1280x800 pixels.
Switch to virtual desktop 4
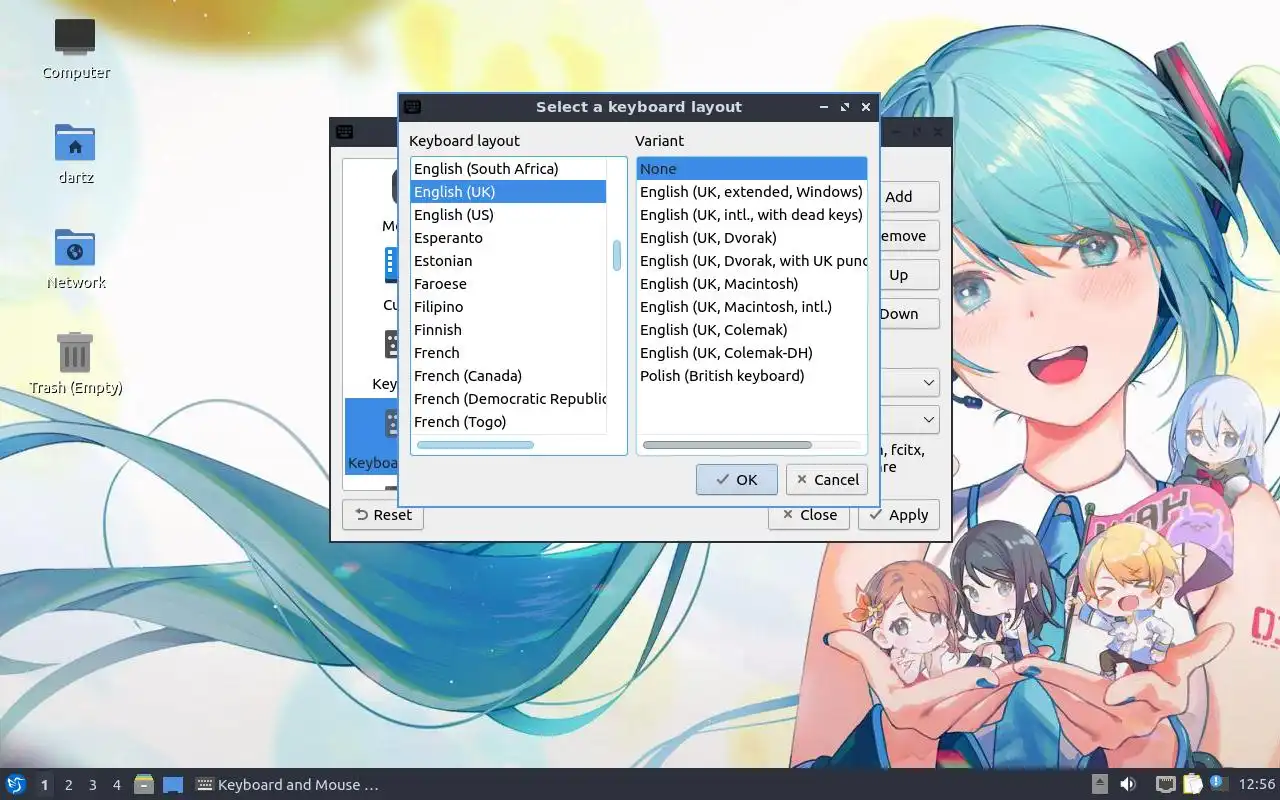pyautogui.click(x=117, y=785)
